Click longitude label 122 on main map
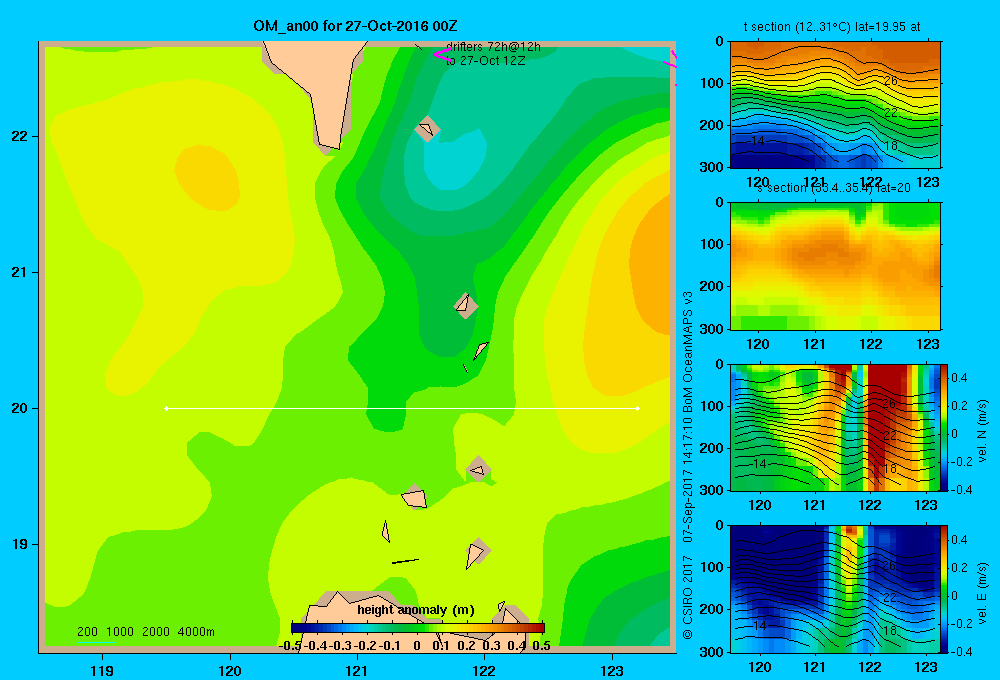The width and height of the screenshot is (1000, 680). (484, 670)
